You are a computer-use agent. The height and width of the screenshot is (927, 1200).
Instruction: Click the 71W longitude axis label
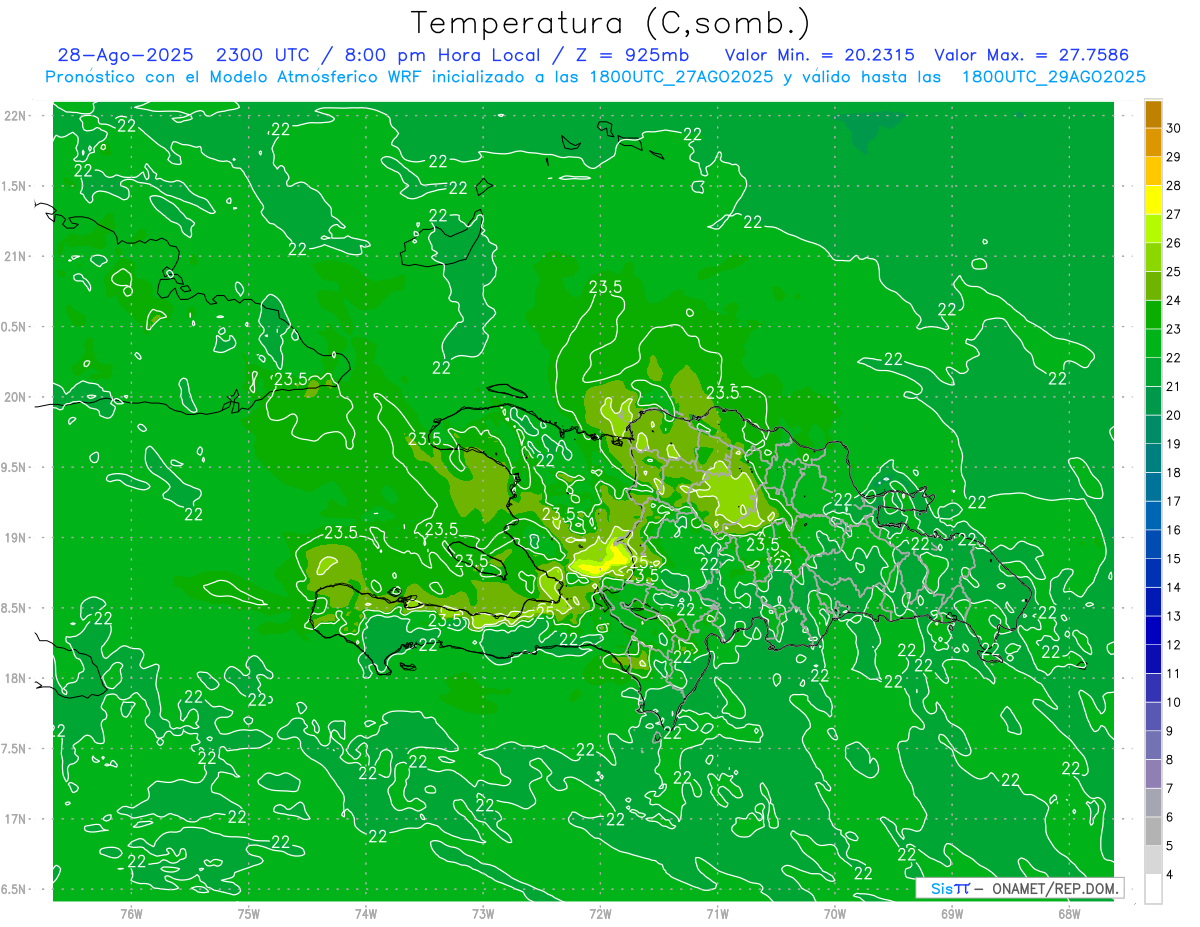(717, 914)
